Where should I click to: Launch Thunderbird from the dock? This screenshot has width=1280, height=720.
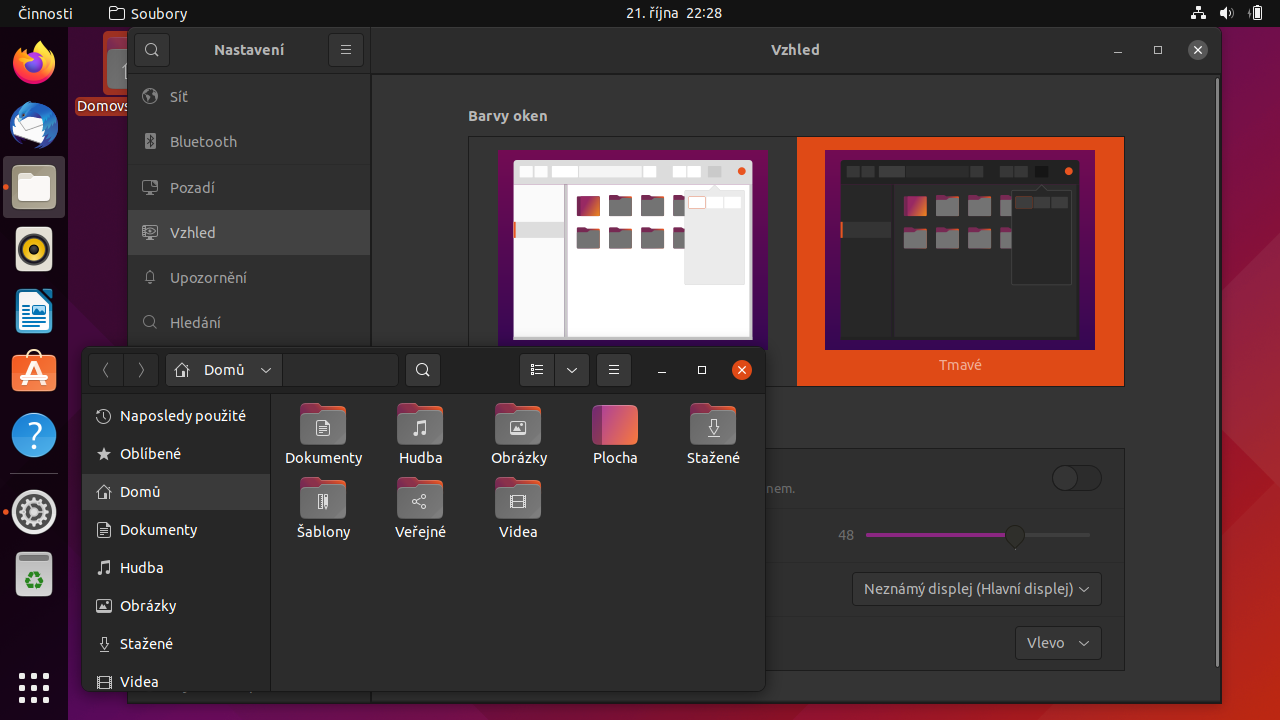pos(33,125)
